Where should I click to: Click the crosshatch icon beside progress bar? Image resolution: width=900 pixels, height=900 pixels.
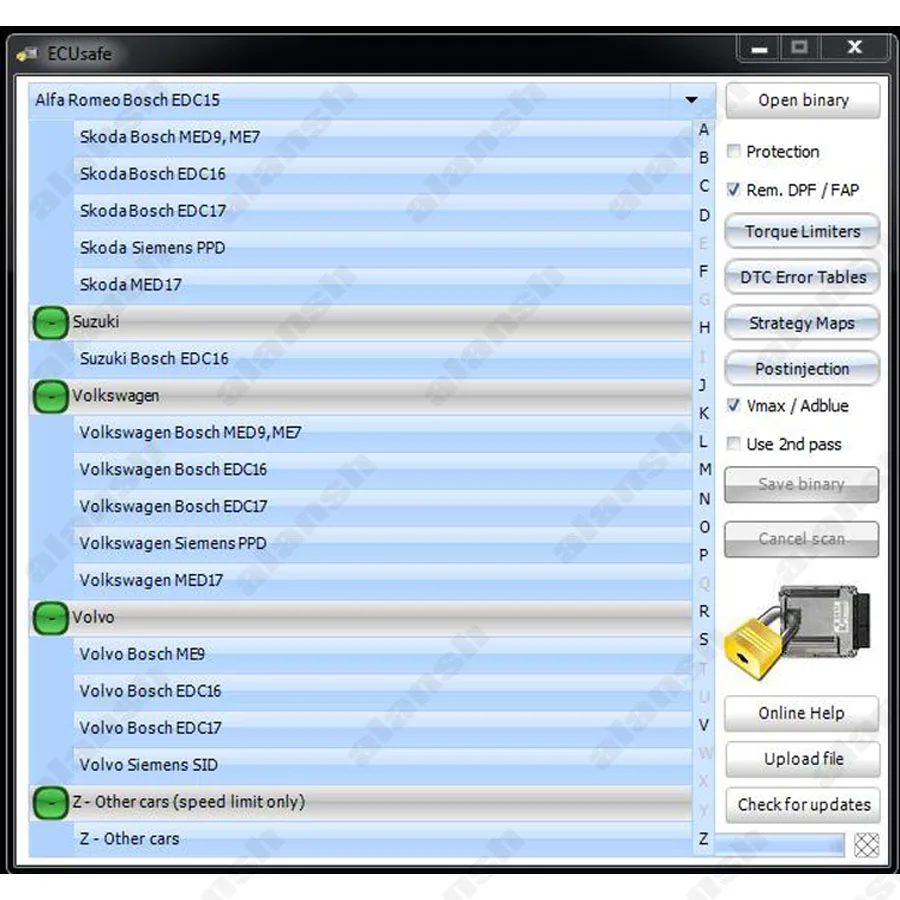point(866,845)
